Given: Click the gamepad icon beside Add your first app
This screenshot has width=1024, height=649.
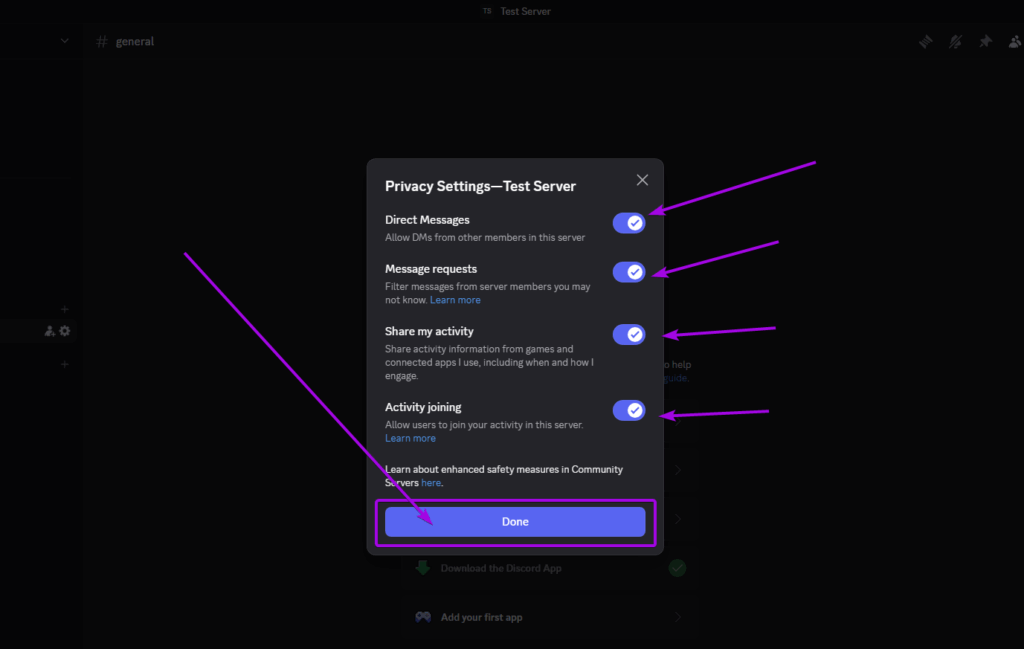Looking at the screenshot, I should (x=423, y=617).
